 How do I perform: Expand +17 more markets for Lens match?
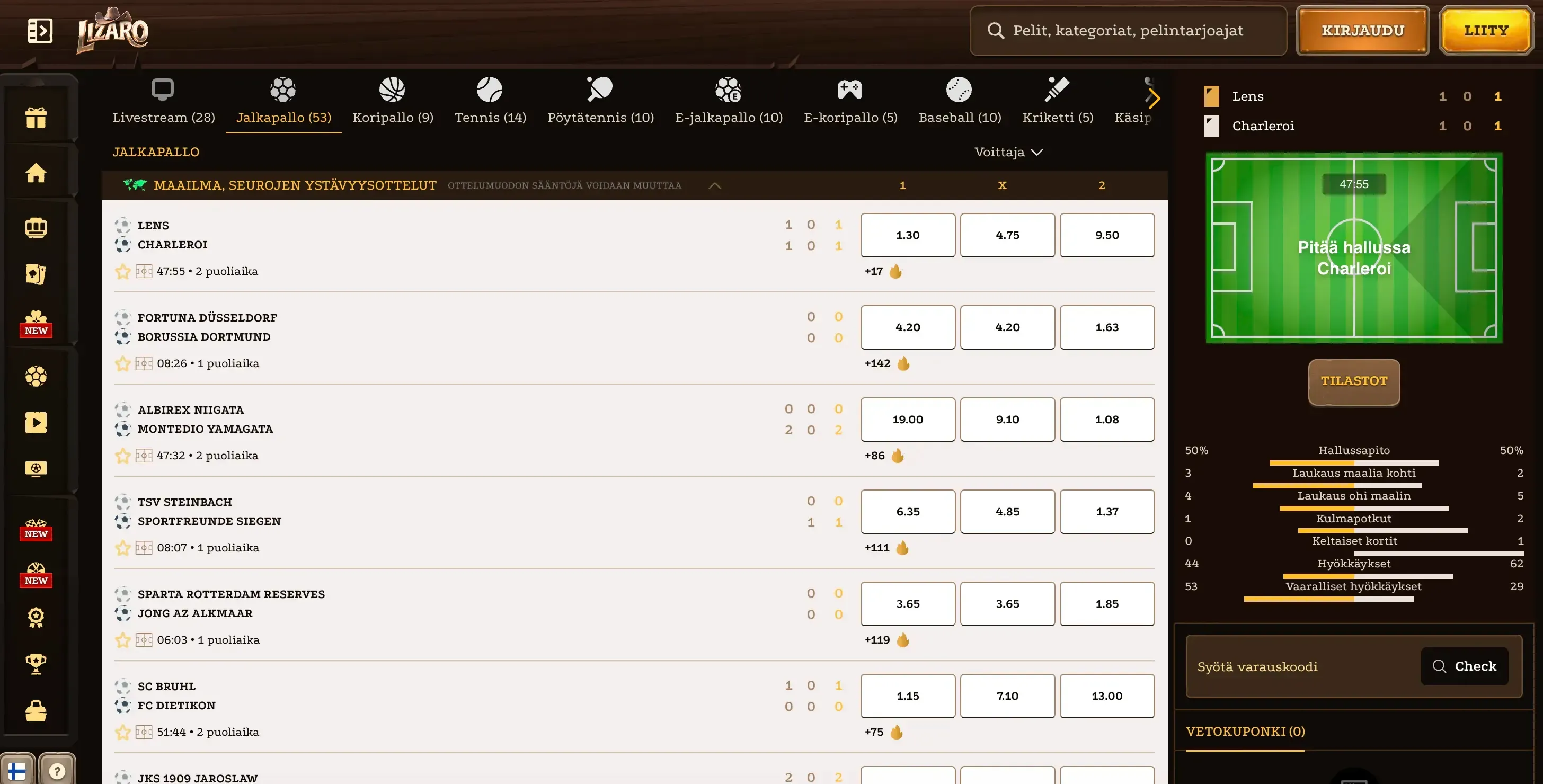coord(883,271)
